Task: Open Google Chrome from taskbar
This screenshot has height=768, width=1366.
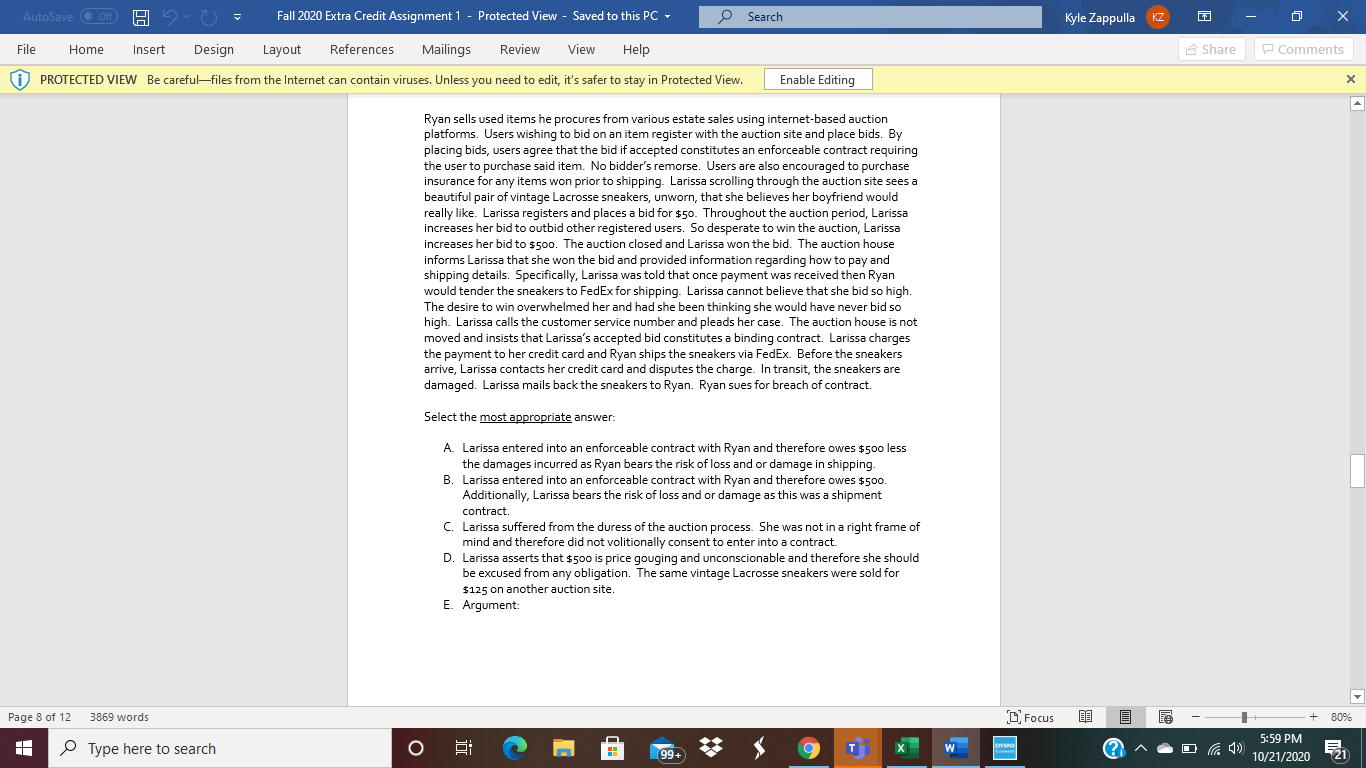Action: [x=809, y=748]
